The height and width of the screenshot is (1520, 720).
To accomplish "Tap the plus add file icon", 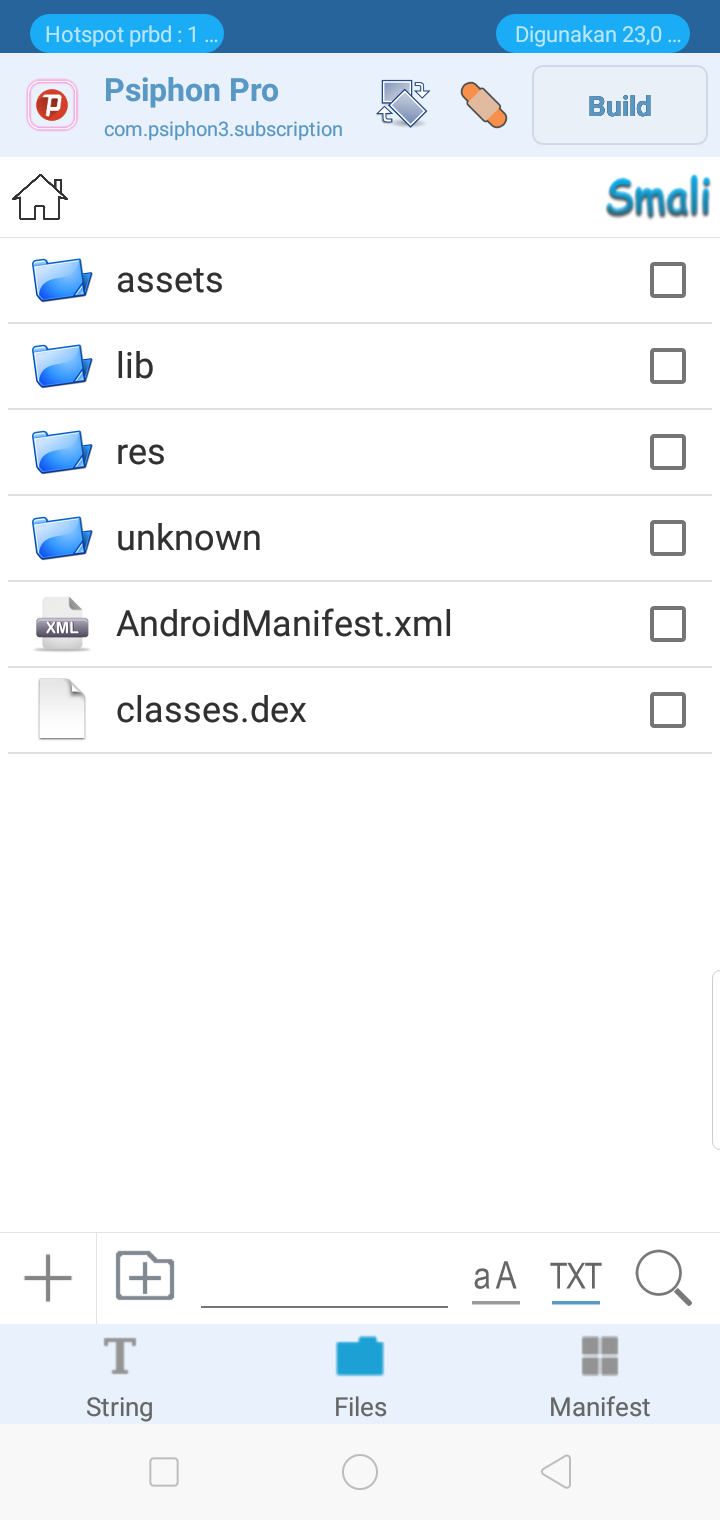I will [x=48, y=1278].
